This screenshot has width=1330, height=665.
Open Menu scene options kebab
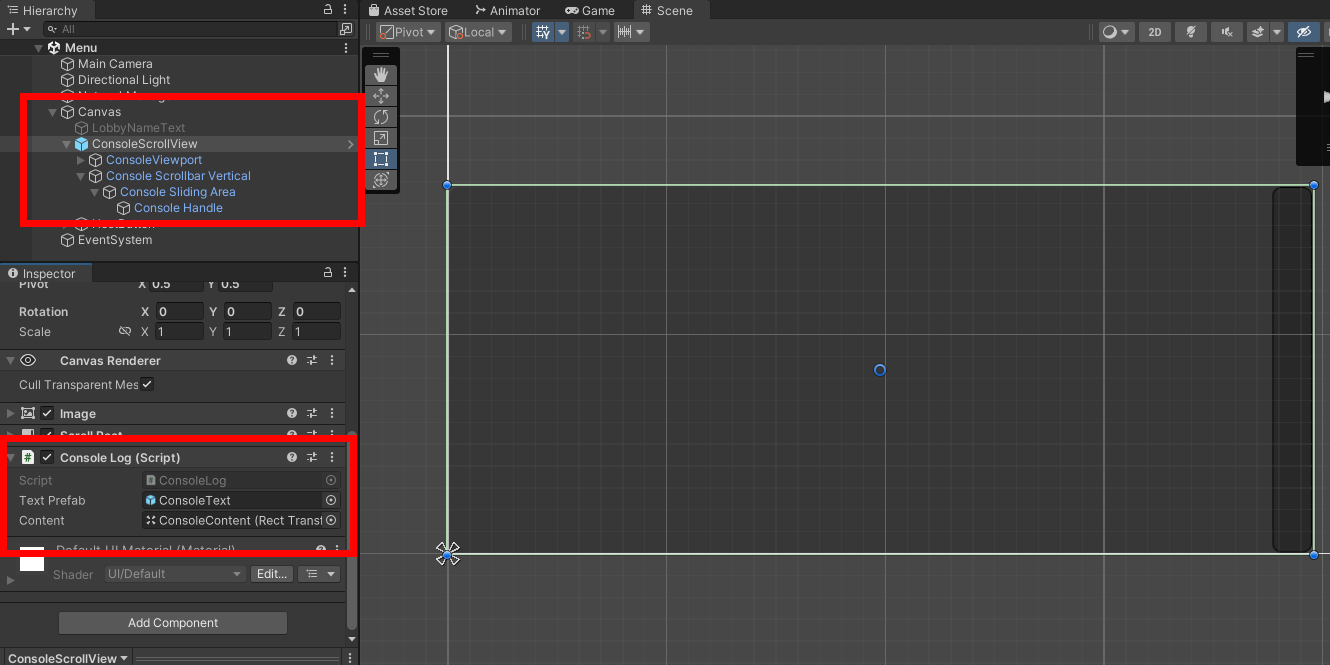[346, 48]
